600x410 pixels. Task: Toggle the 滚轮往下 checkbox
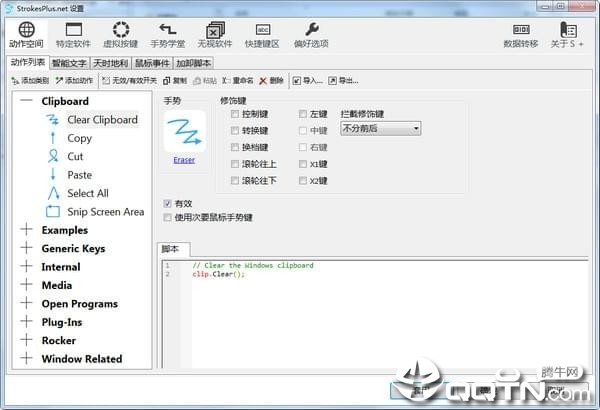235,181
